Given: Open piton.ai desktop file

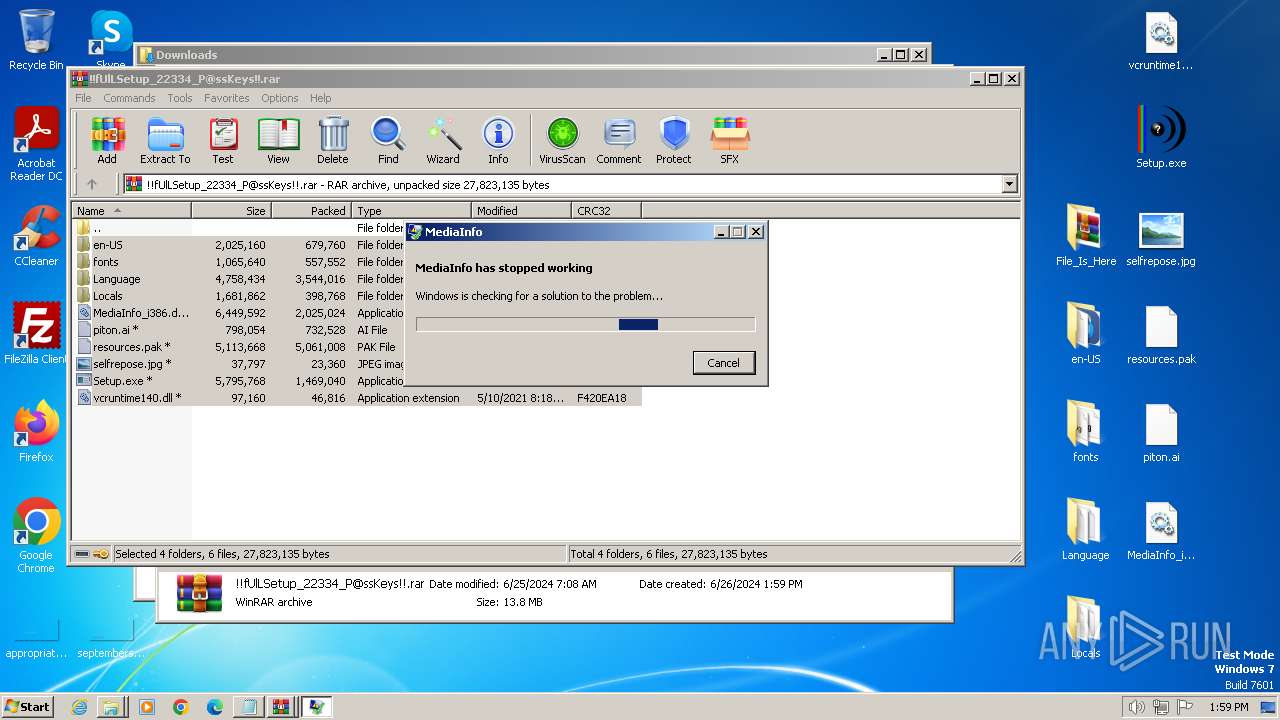Looking at the screenshot, I should pos(1161,432).
